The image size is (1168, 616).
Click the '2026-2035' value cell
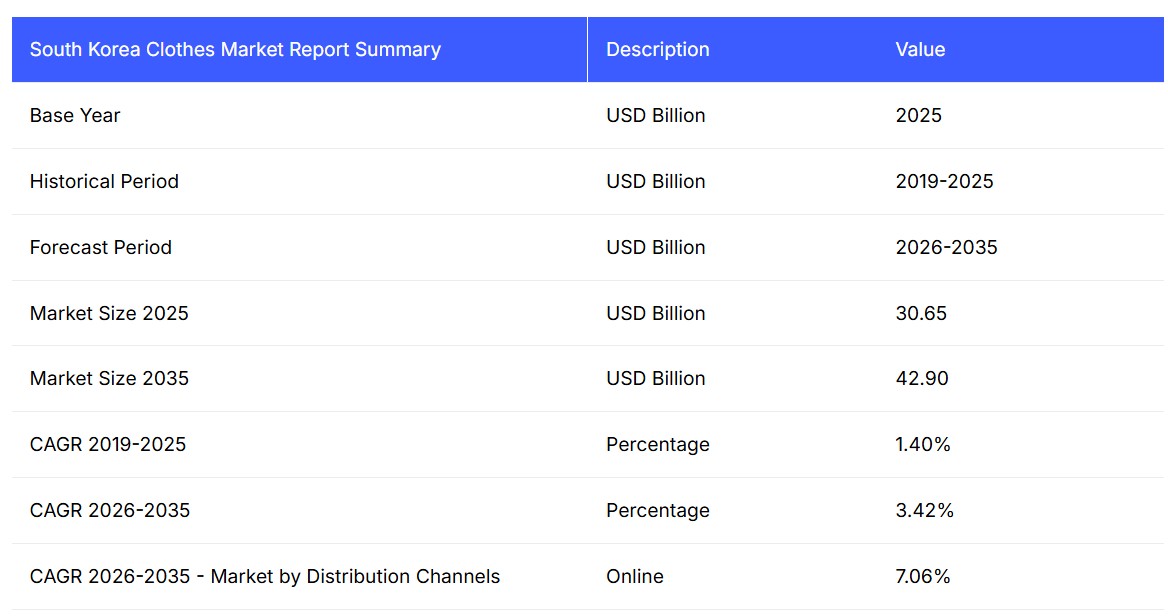coord(946,247)
